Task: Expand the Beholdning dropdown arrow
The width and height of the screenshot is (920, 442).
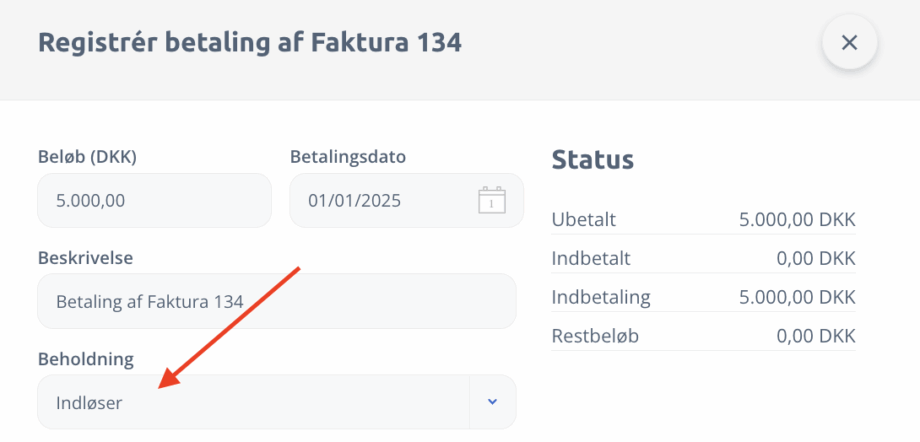Action: (x=492, y=402)
